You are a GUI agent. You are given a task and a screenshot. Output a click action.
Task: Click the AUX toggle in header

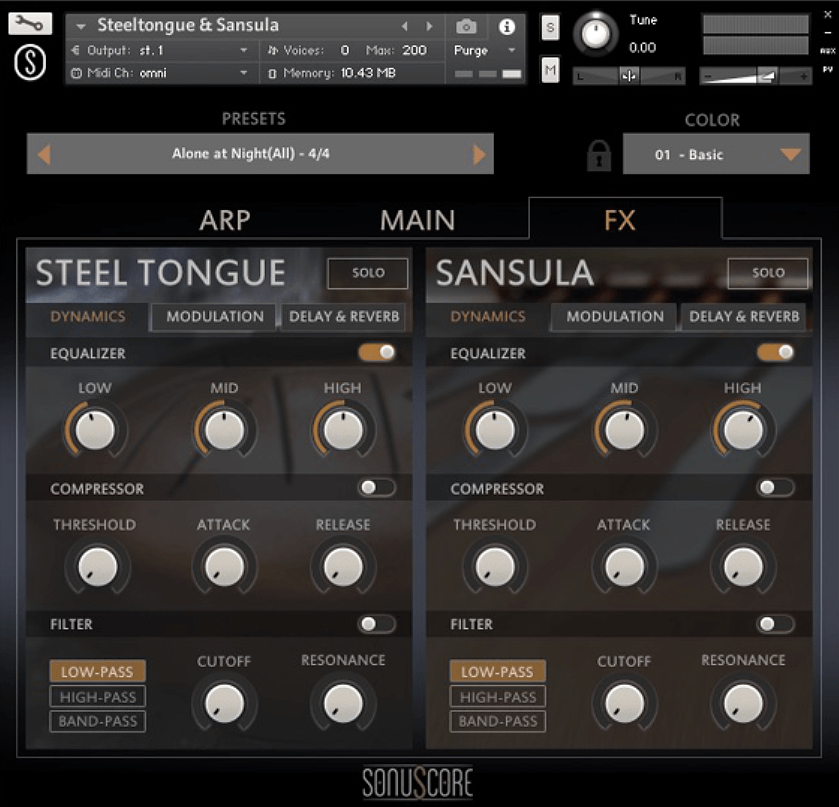(x=828, y=51)
